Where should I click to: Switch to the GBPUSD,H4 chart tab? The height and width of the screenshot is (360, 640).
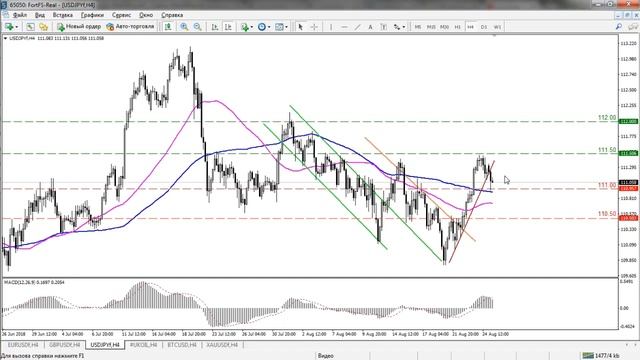[x=64, y=345]
